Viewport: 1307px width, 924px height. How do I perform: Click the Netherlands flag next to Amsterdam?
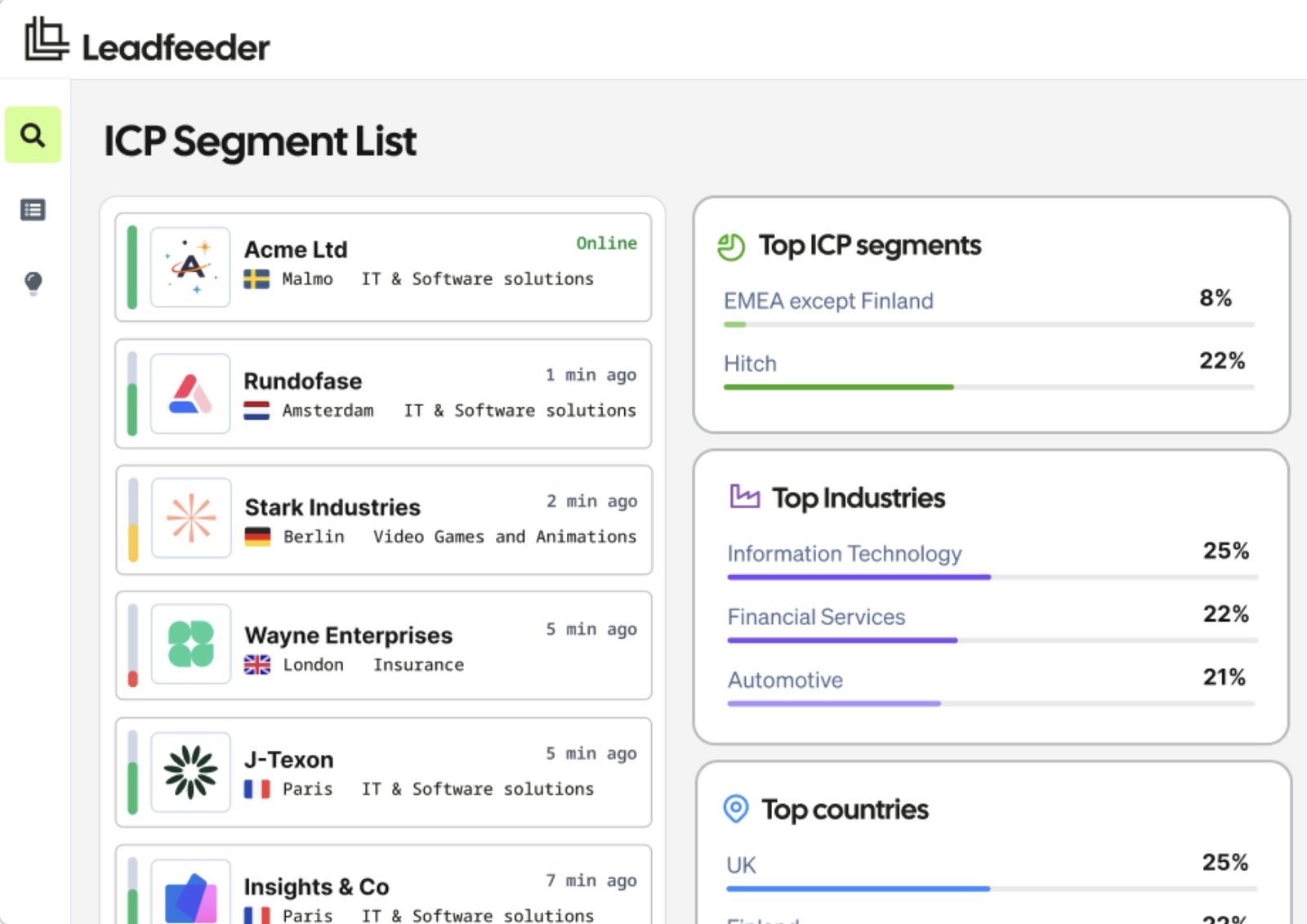256,410
